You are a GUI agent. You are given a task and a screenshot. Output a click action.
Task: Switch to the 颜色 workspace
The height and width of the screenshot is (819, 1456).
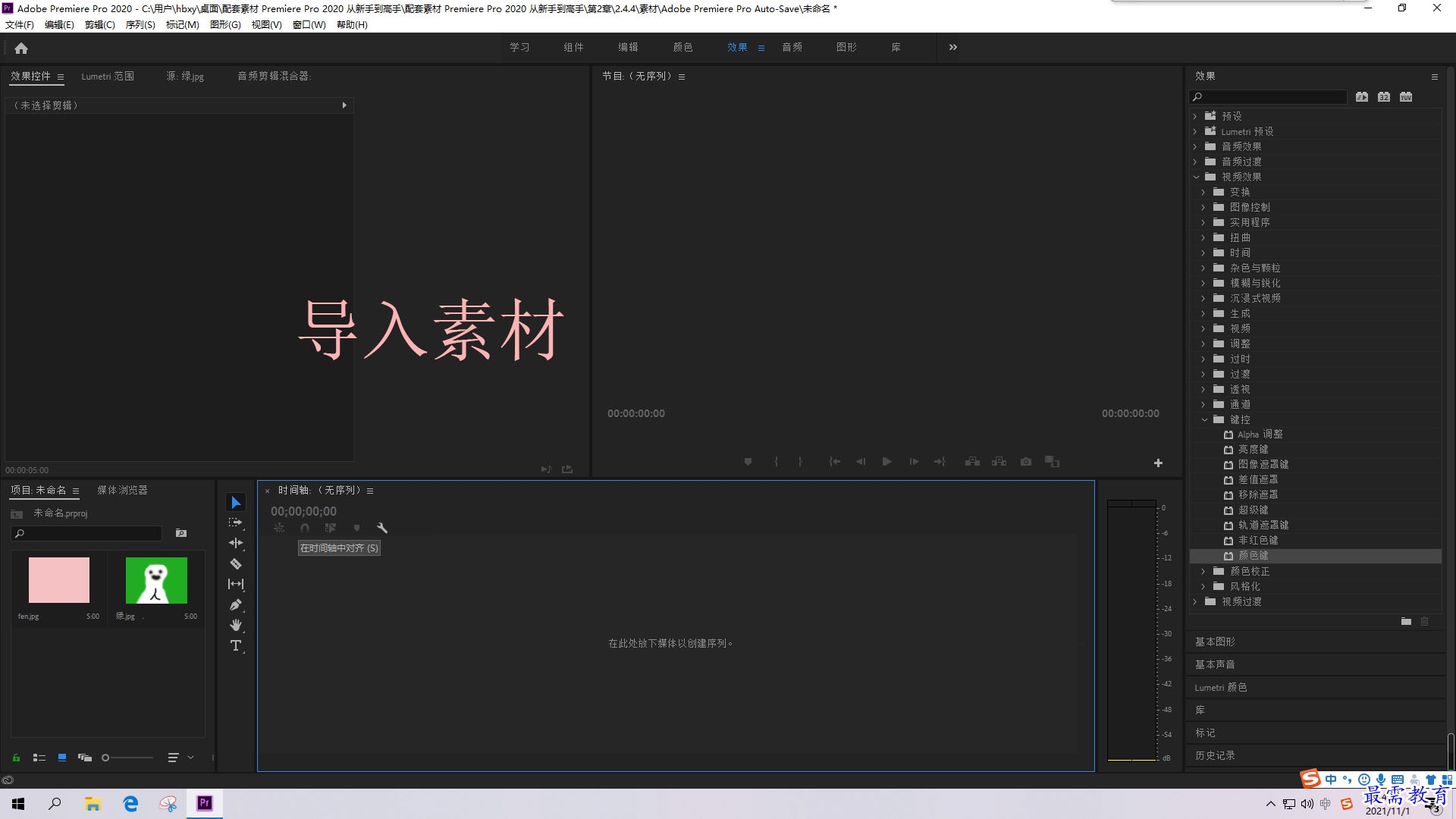click(682, 47)
